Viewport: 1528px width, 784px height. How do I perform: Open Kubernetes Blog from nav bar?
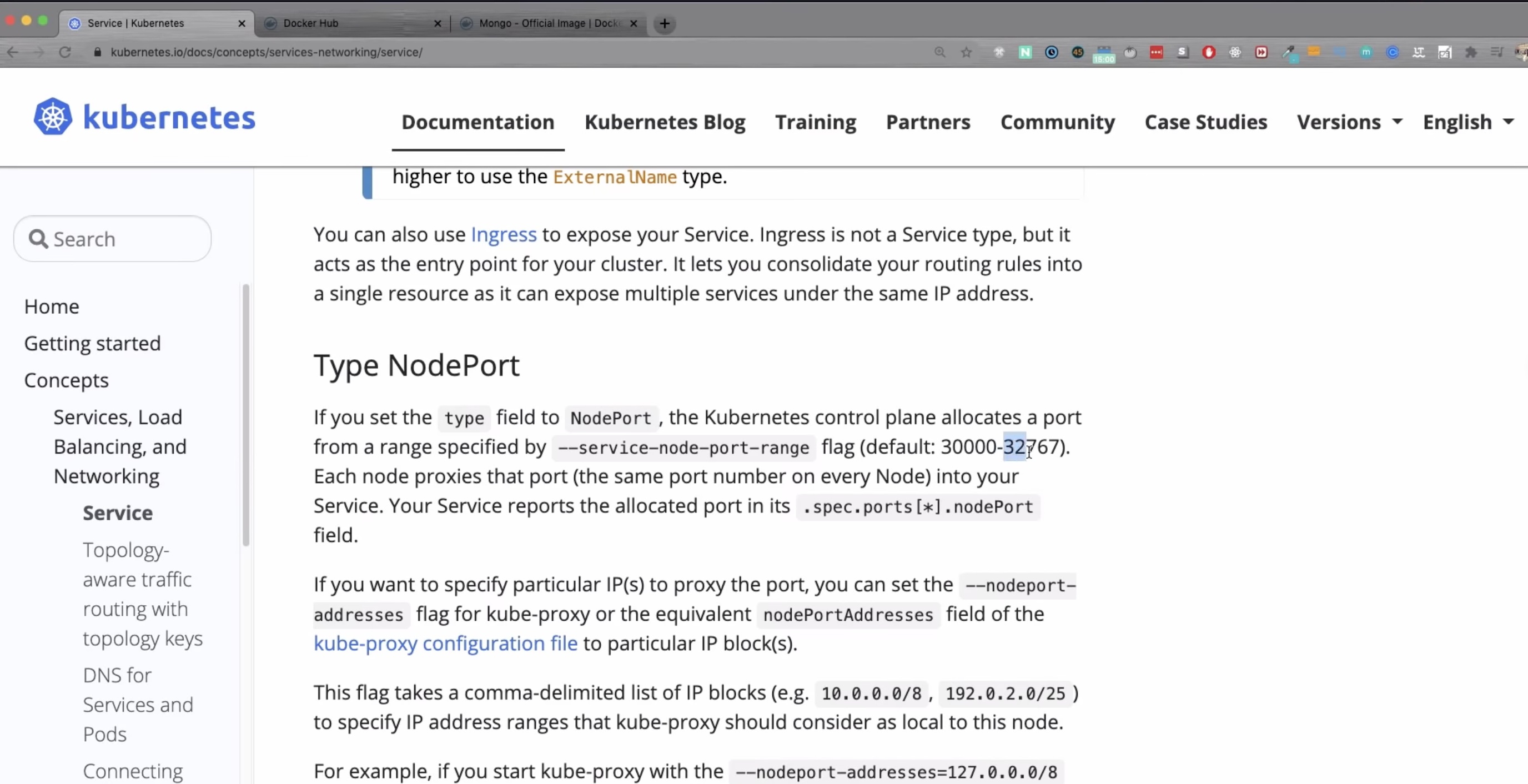click(x=665, y=122)
